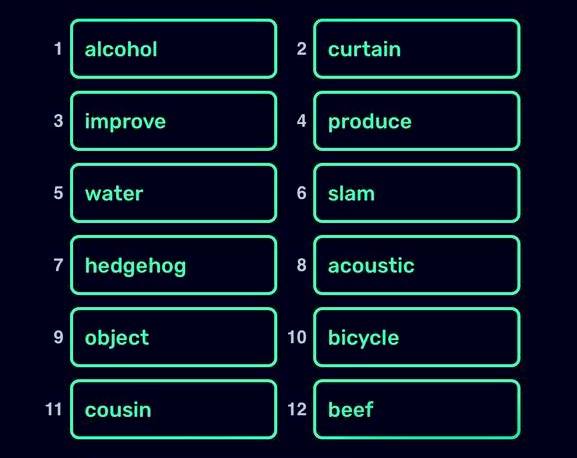Click the improve word box
The width and height of the screenshot is (577, 458).
point(173,121)
